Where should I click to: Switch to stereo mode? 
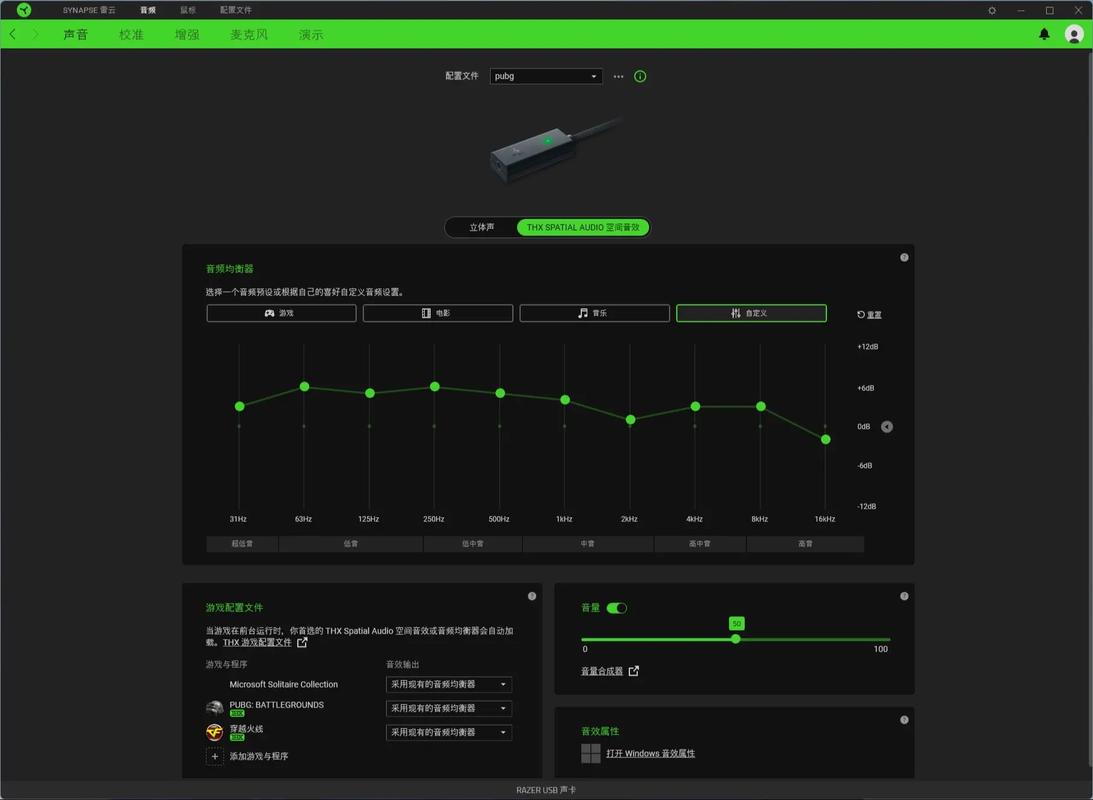(482, 227)
